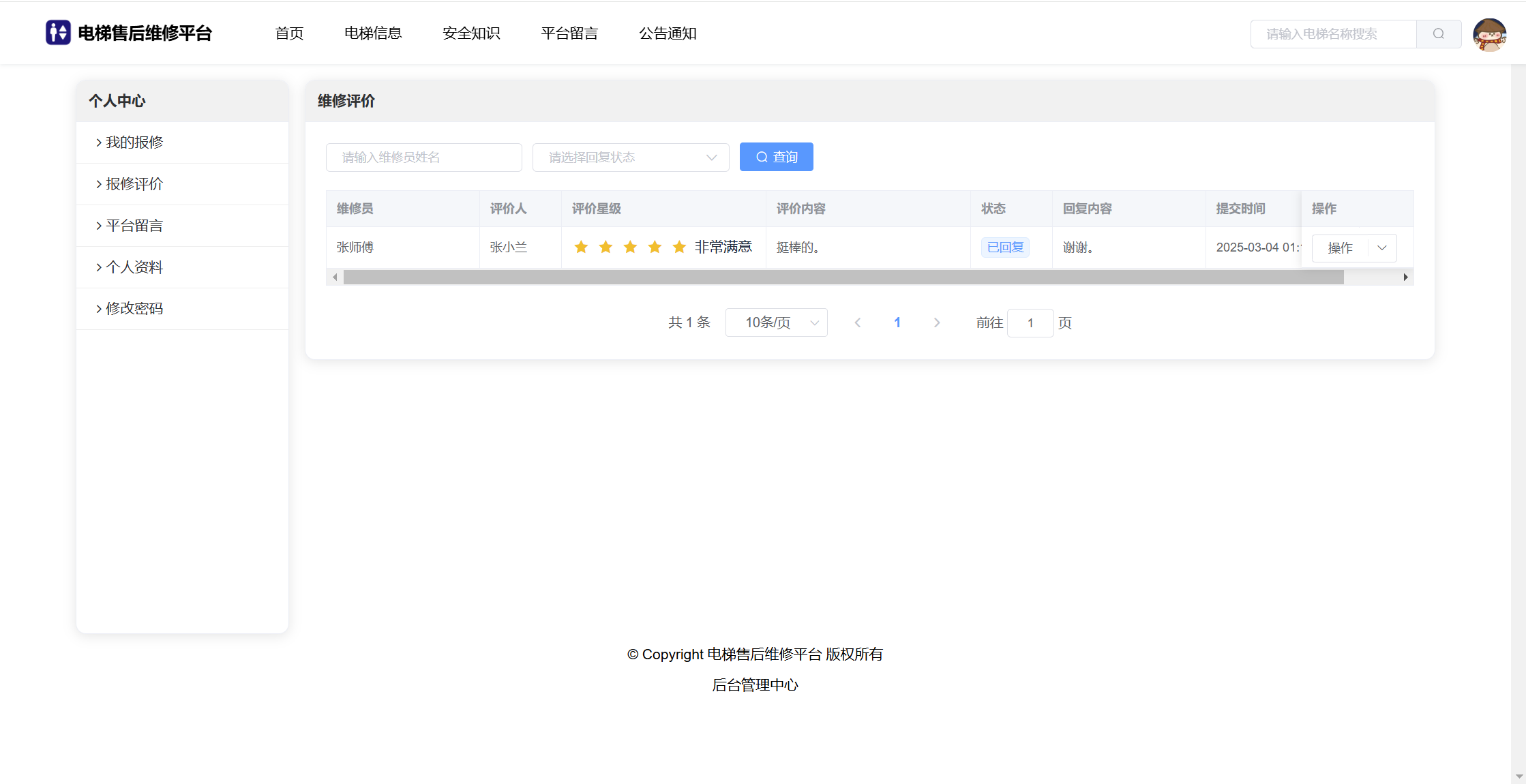Click the elevator platform logo icon
The image size is (1526, 784).
point(58,33)
